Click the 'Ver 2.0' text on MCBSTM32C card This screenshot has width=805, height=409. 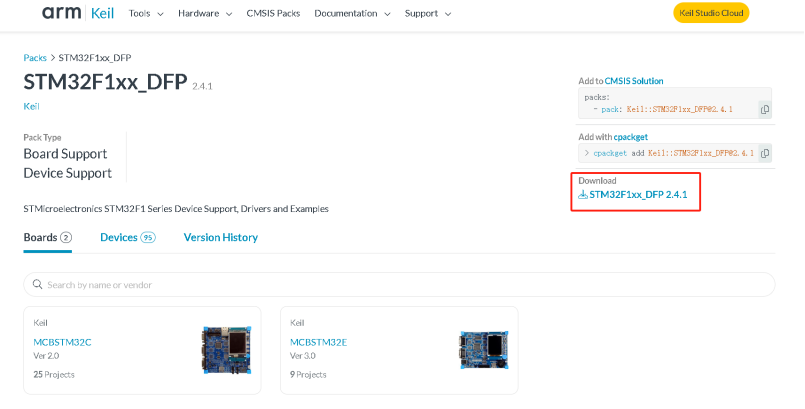pyautogui.click(x=46, y=356)
